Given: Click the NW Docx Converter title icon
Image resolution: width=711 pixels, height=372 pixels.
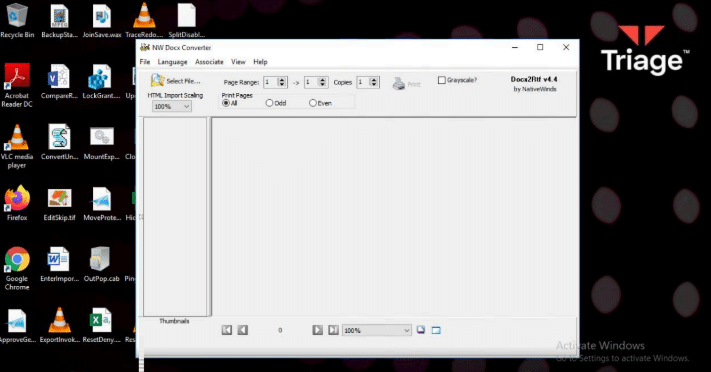Looking at the screenshot, I should pos(145,47).
